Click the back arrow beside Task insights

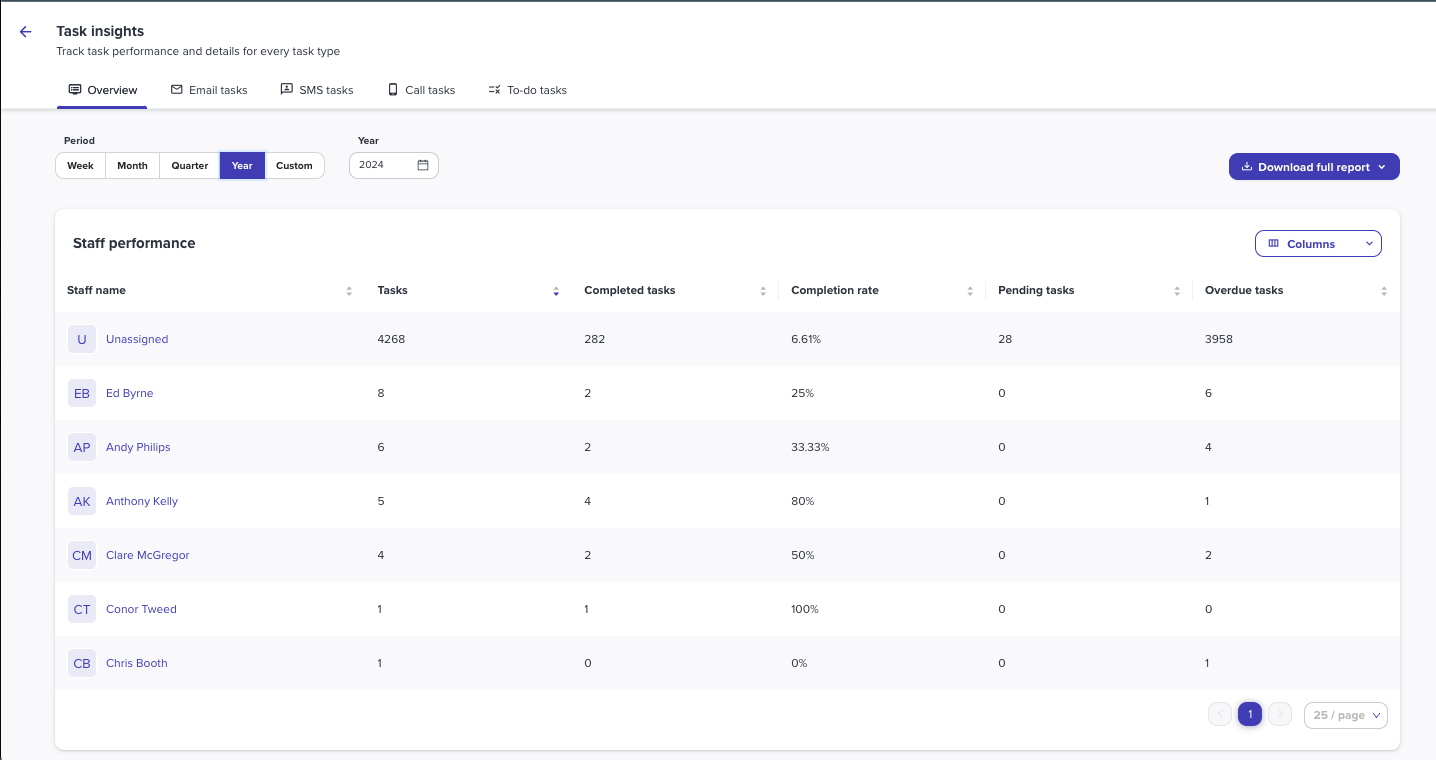point(26,32)
